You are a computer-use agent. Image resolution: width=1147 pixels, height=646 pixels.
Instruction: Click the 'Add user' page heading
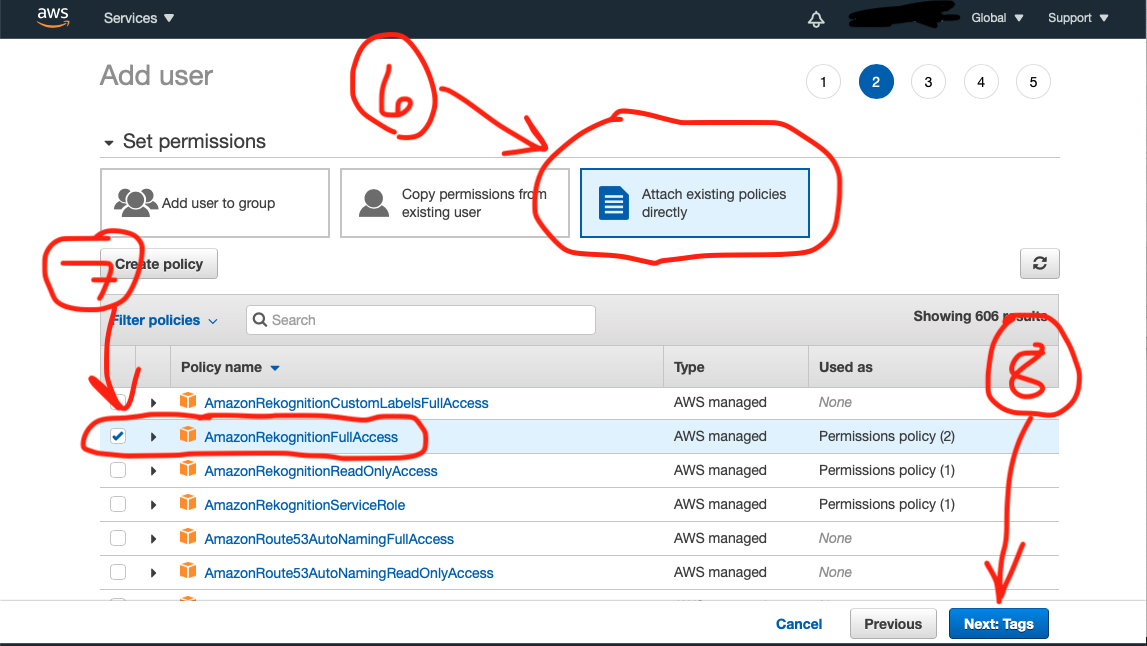[x=157, y=75]
